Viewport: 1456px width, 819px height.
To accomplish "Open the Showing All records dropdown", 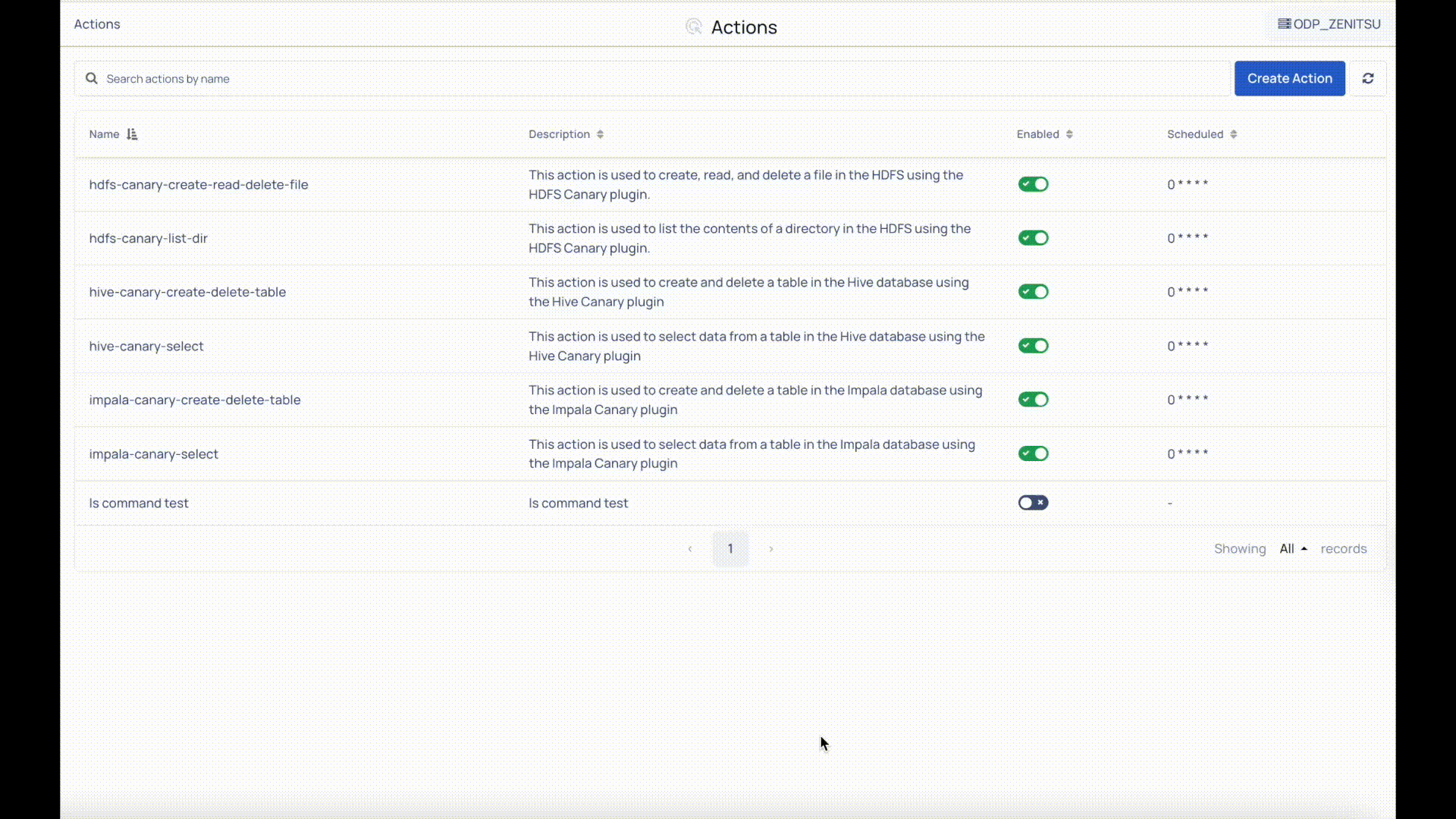I will click(1293, 549).
